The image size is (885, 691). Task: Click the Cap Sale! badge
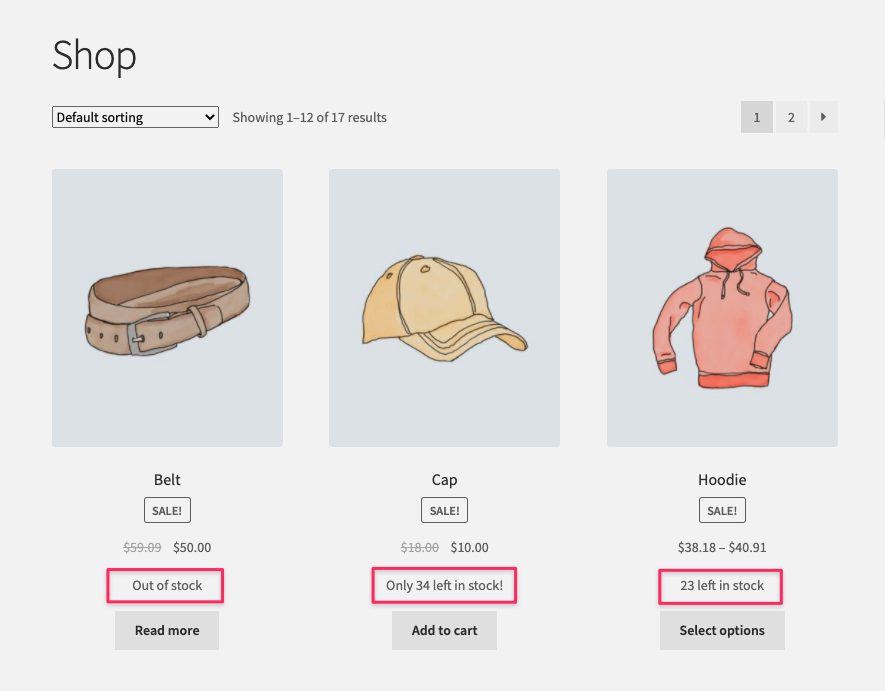pos(444,510)
